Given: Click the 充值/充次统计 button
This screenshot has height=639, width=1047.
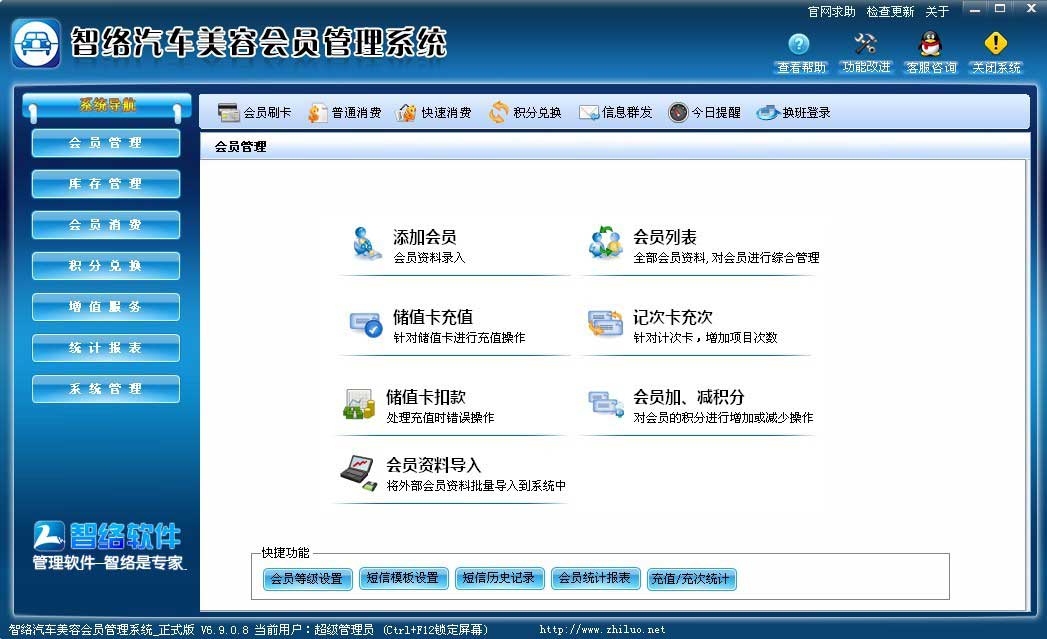Looking at the screenshot, I should (691, 579).
